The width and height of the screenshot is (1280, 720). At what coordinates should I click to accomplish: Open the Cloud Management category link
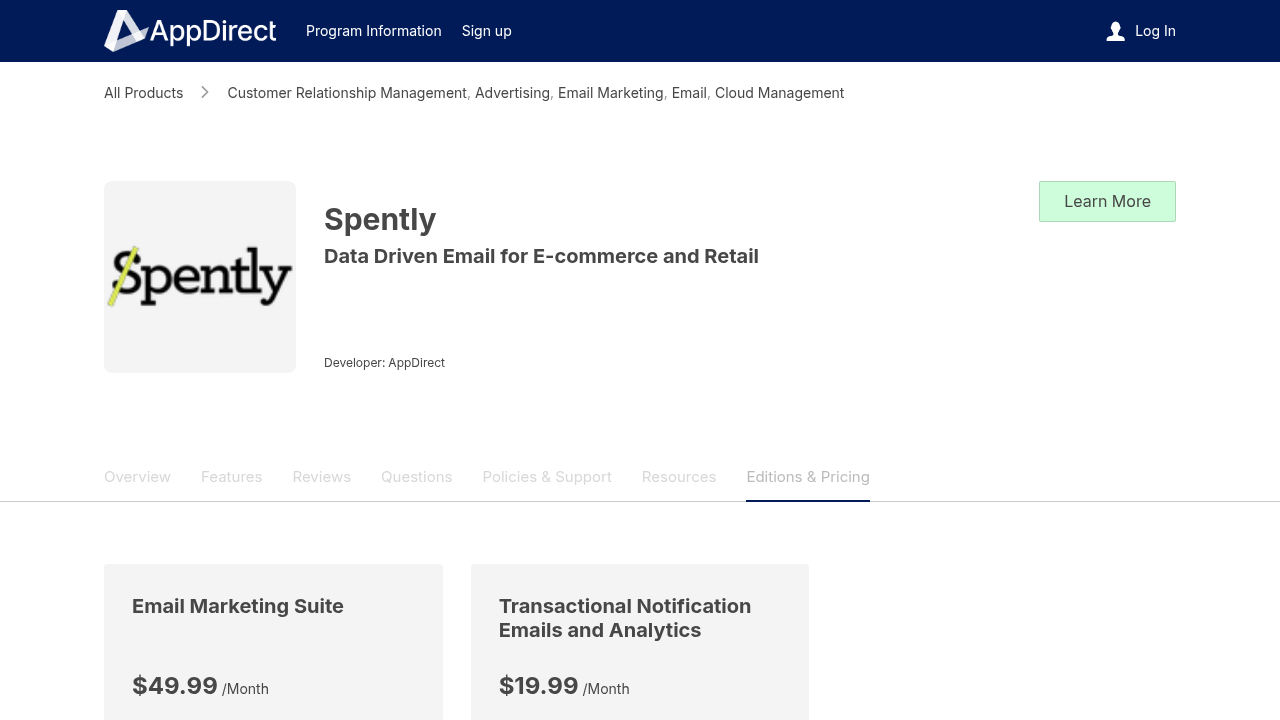779,93
